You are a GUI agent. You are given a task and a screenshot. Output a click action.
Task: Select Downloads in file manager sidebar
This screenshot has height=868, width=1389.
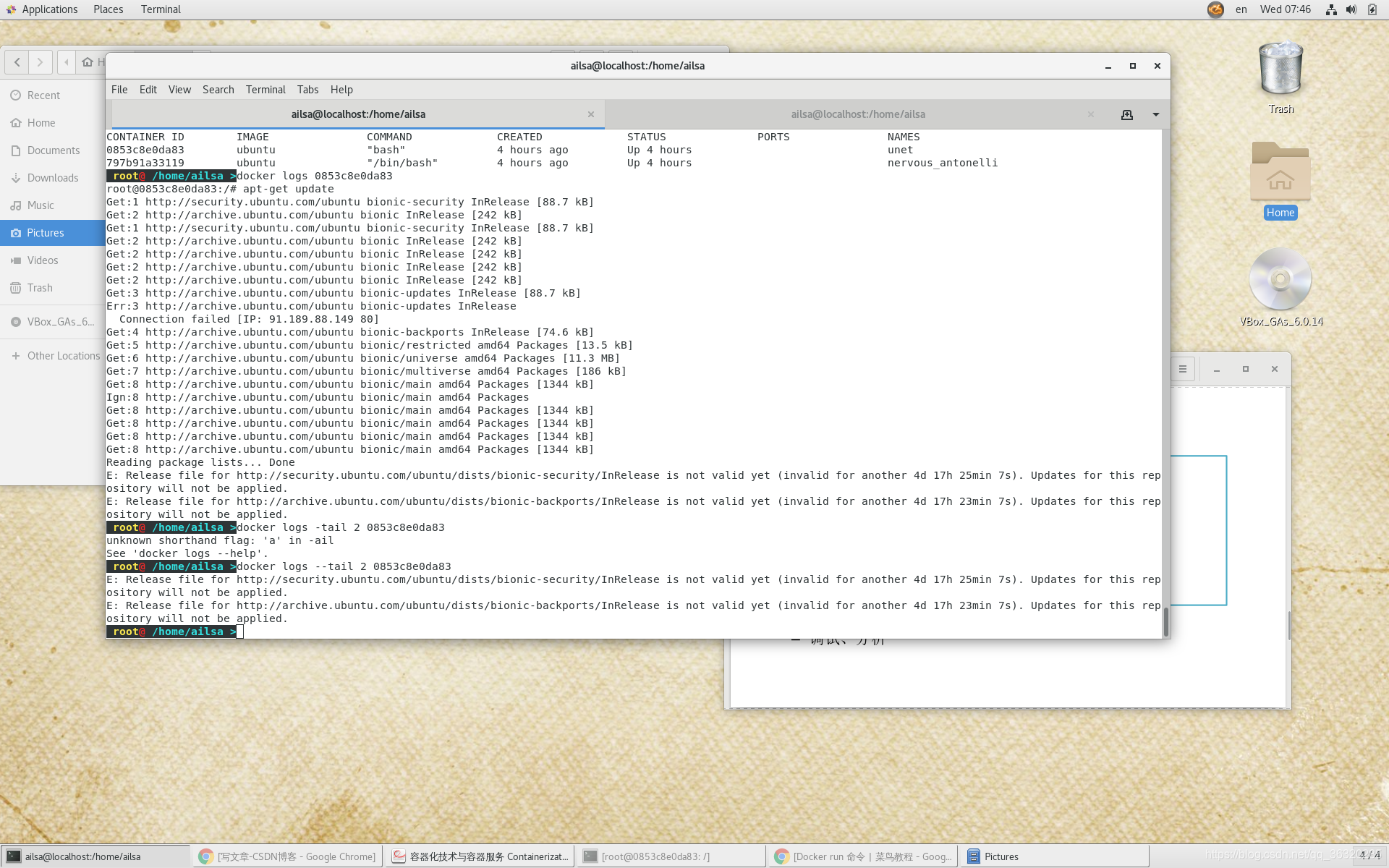pos(52,178)
